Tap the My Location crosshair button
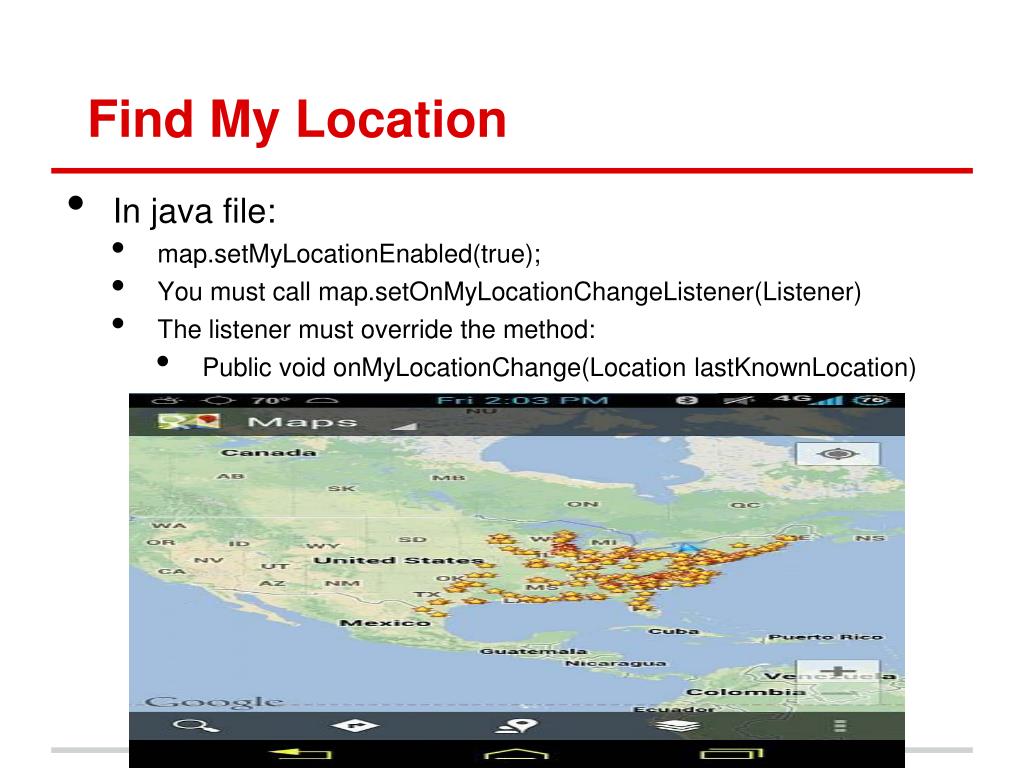Image resolution: width=1024 pixels, height=768 pixels. (838, 453)
